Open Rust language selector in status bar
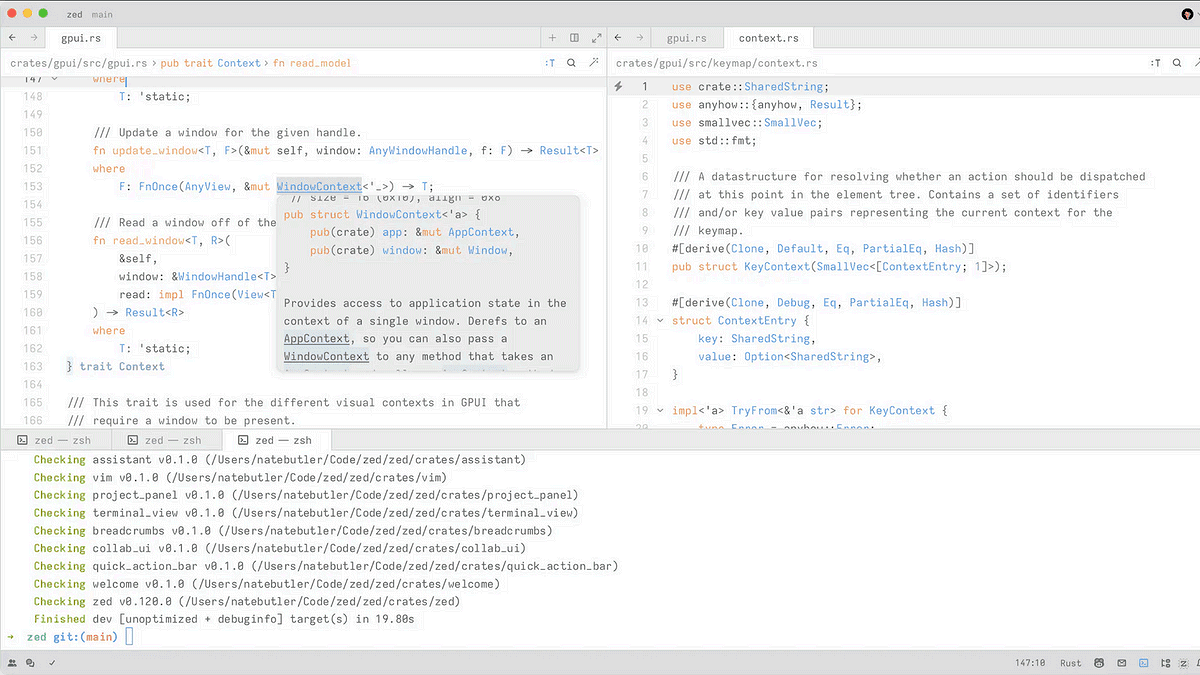1200x675 pixels. coord(1070,663)
